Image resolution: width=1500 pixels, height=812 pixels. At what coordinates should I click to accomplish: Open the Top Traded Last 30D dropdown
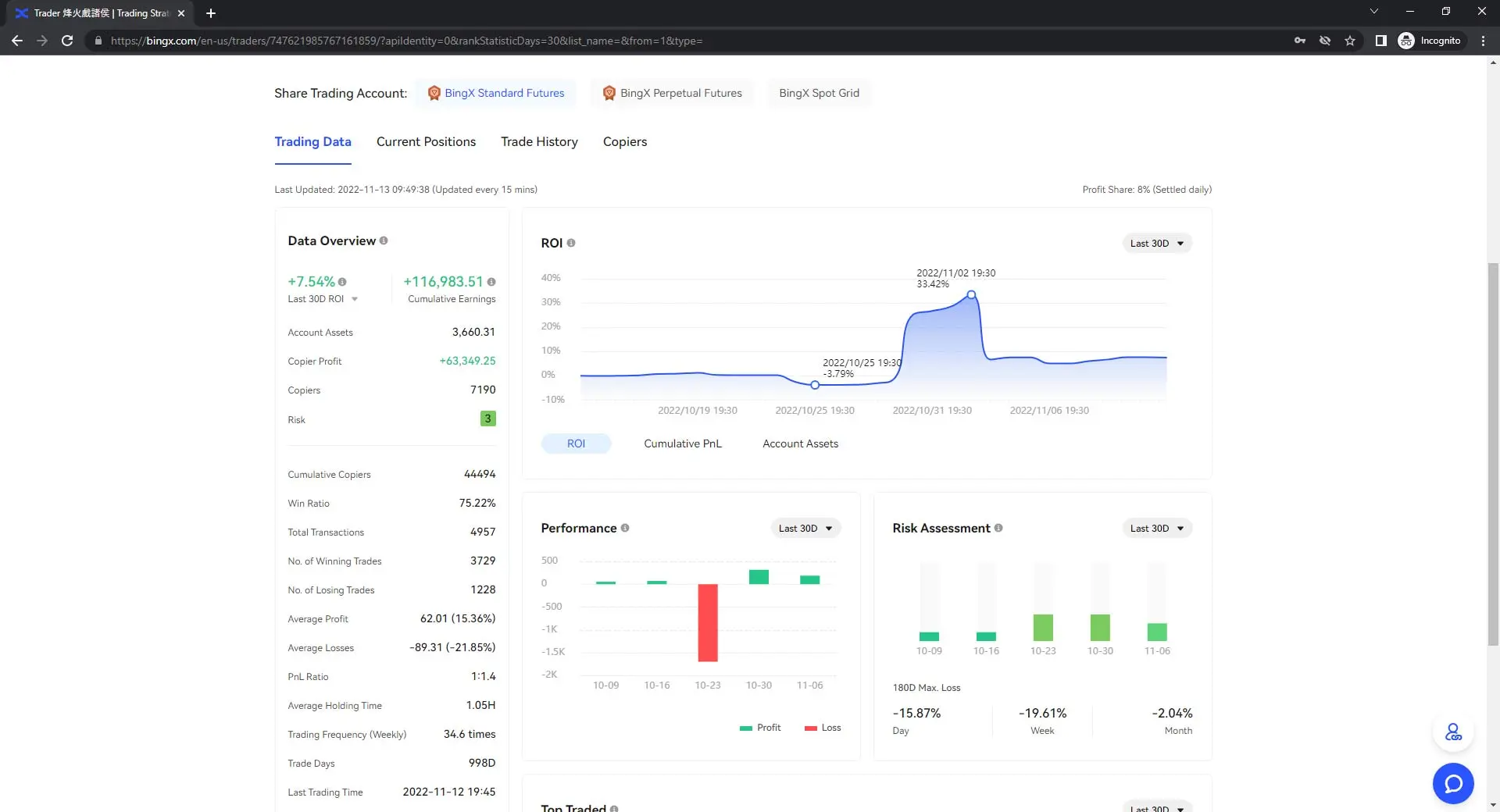[1156, 807]
